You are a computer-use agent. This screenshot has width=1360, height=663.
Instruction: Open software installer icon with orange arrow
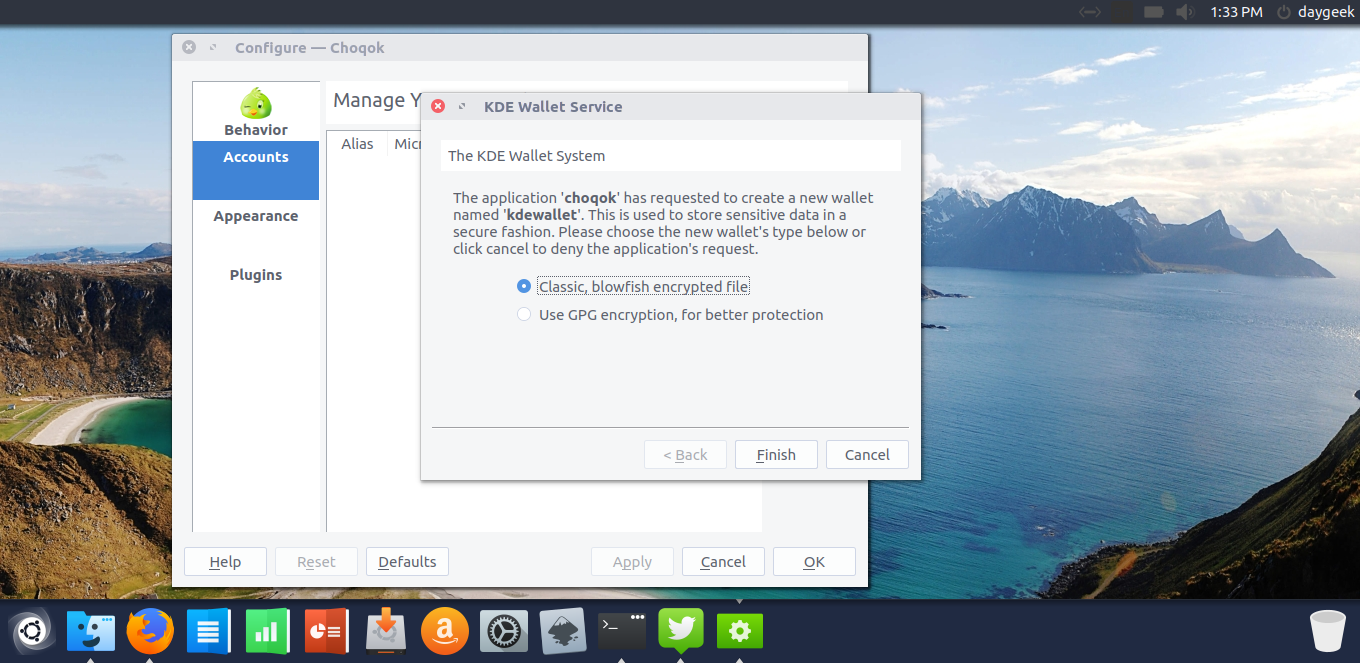point(385,632)
